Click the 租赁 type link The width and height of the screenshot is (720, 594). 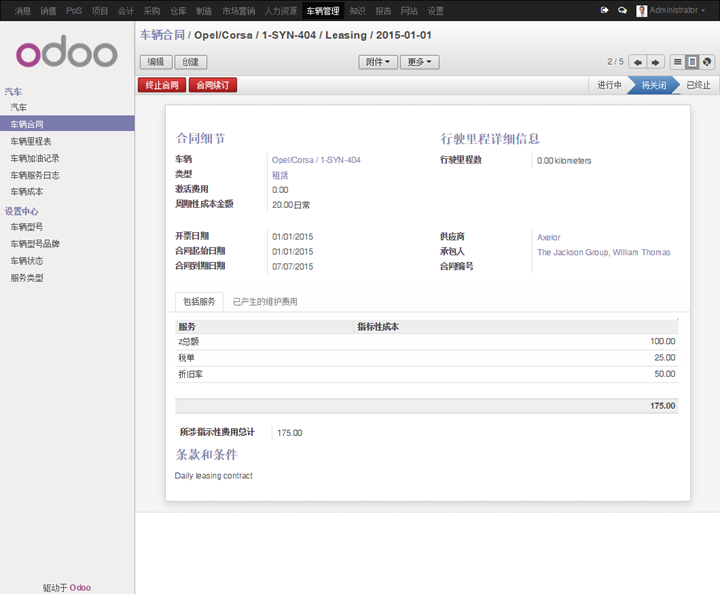coord(280,175)
